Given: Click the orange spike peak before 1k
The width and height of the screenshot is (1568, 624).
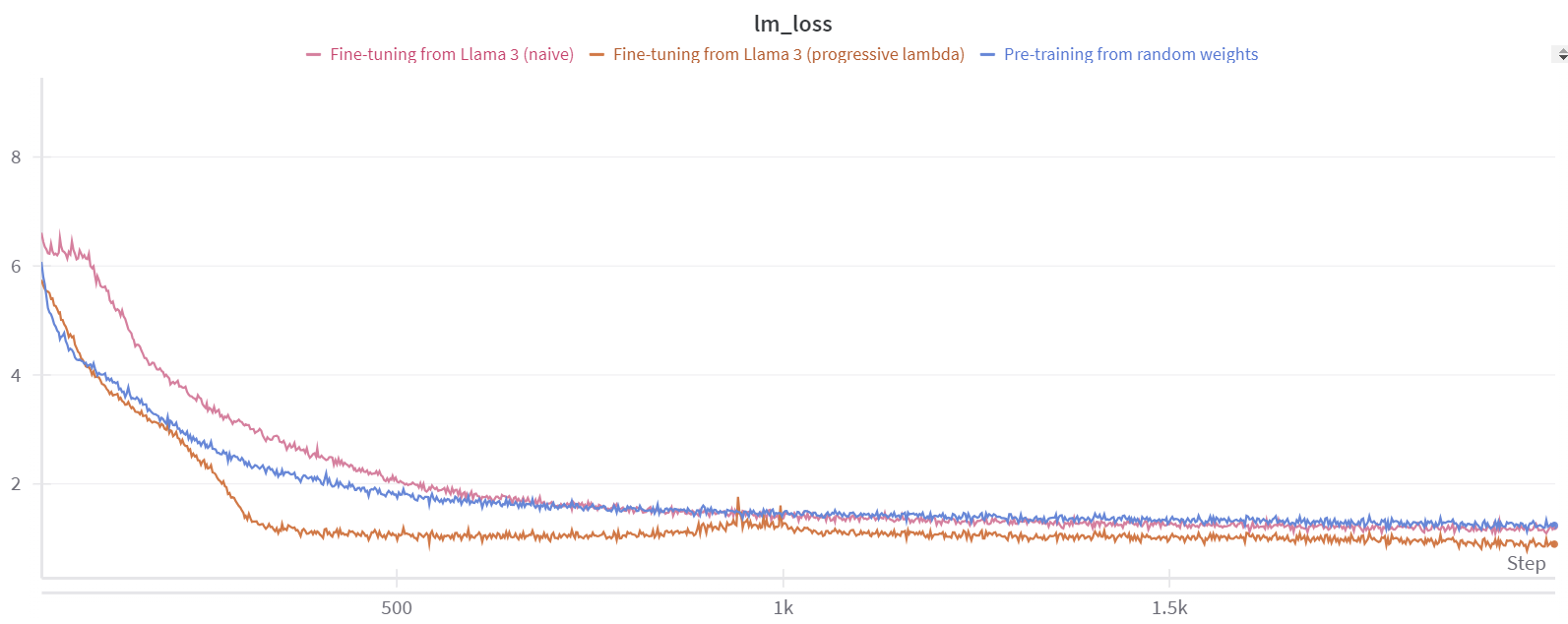Looking at the screenshot, I should (x=737, y=499).
